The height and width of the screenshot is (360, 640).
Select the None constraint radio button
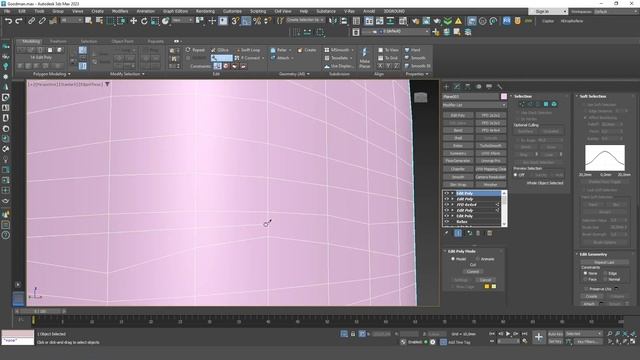coord(585,273)
